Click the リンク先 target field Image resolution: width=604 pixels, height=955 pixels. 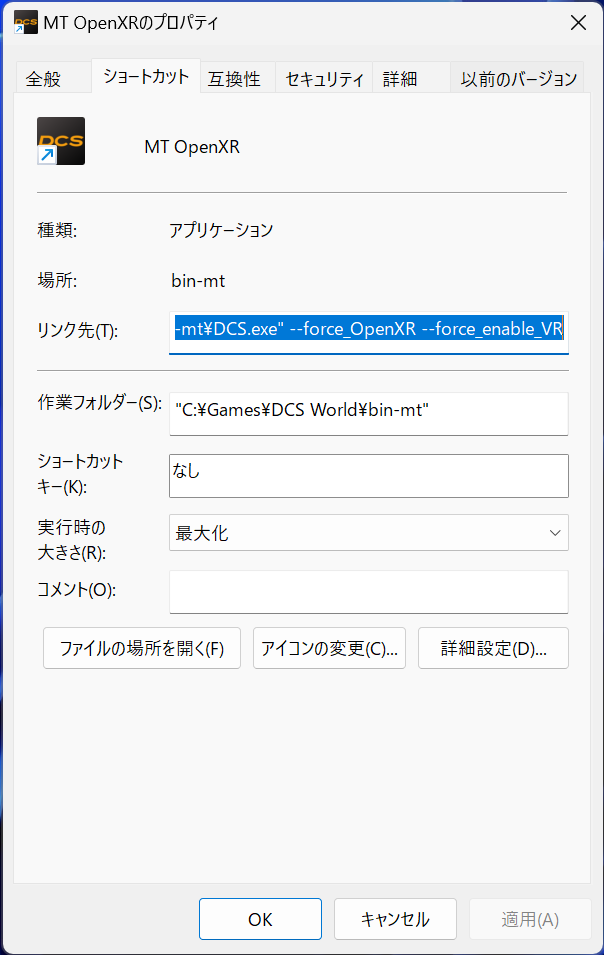pyautogui.click(x=369, y=332)
